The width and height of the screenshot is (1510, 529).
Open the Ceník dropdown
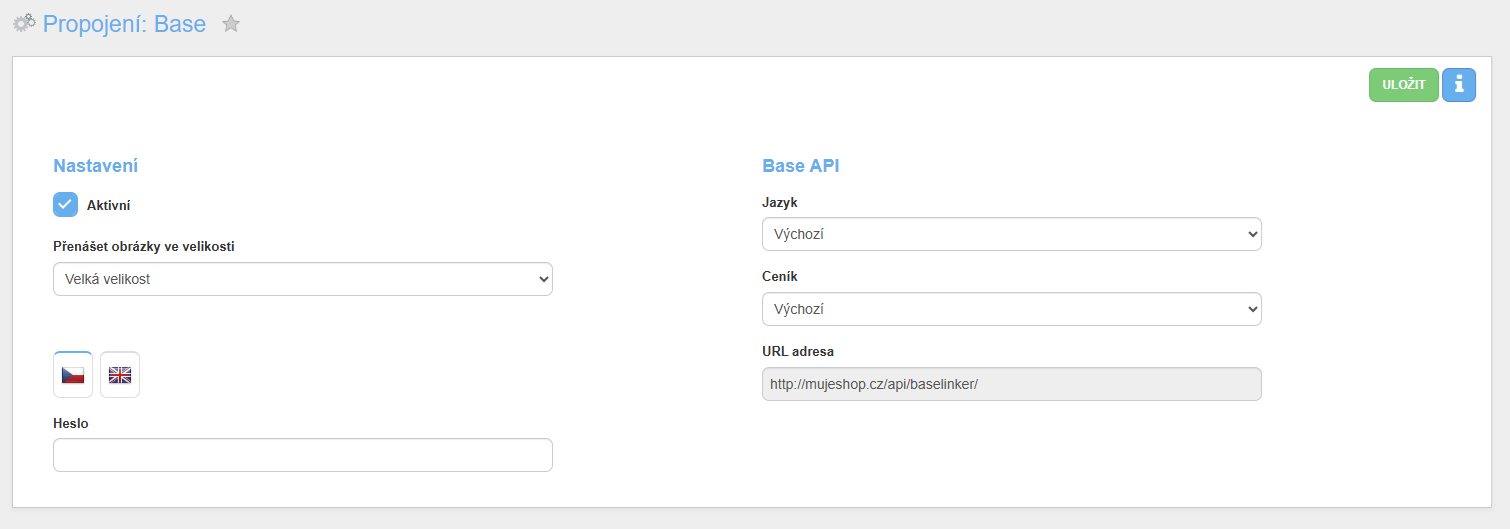(1012, 309)
